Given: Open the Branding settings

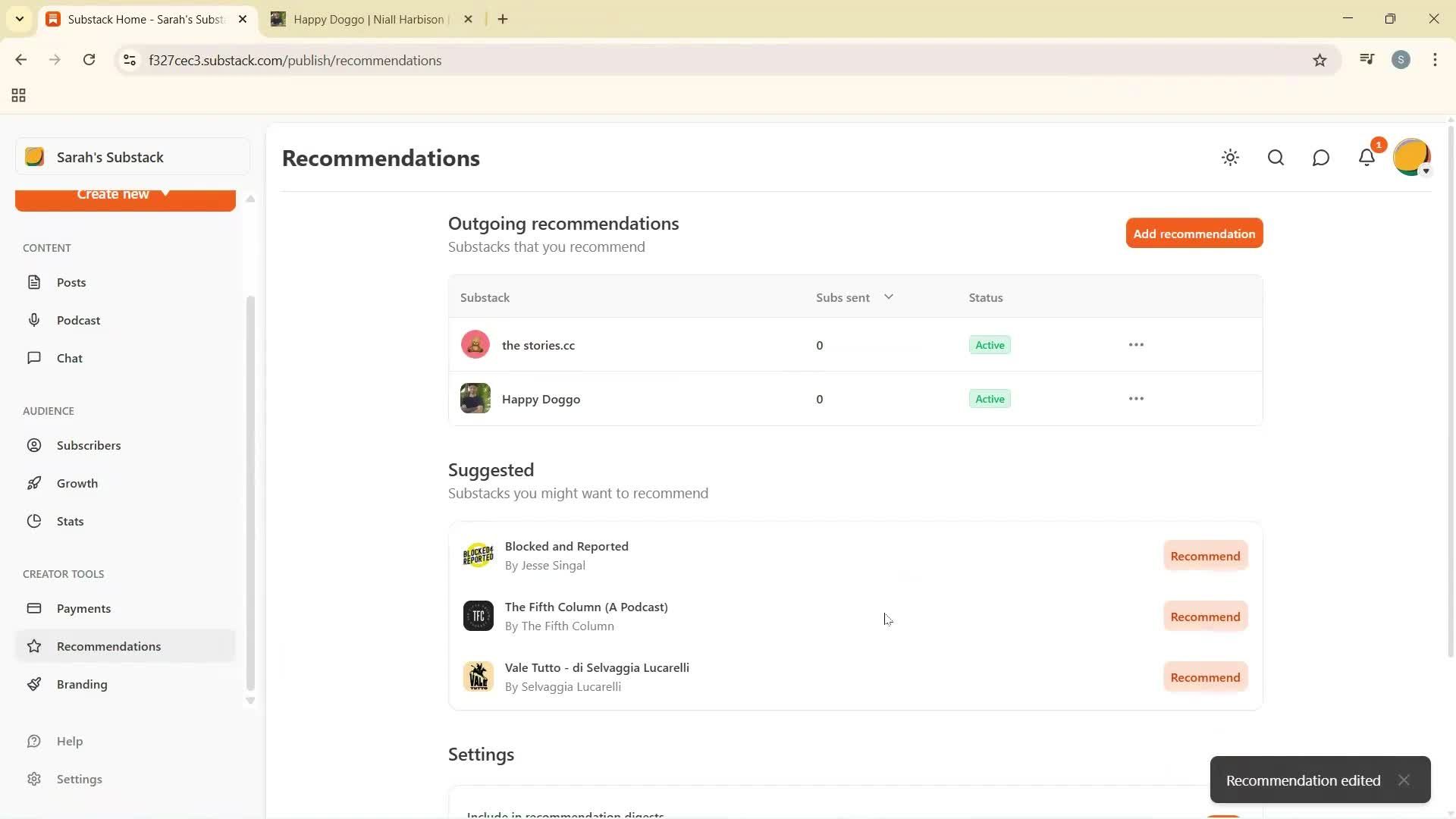Looking at the screenshot, I should pyautogui.click(x=83, y=684).
